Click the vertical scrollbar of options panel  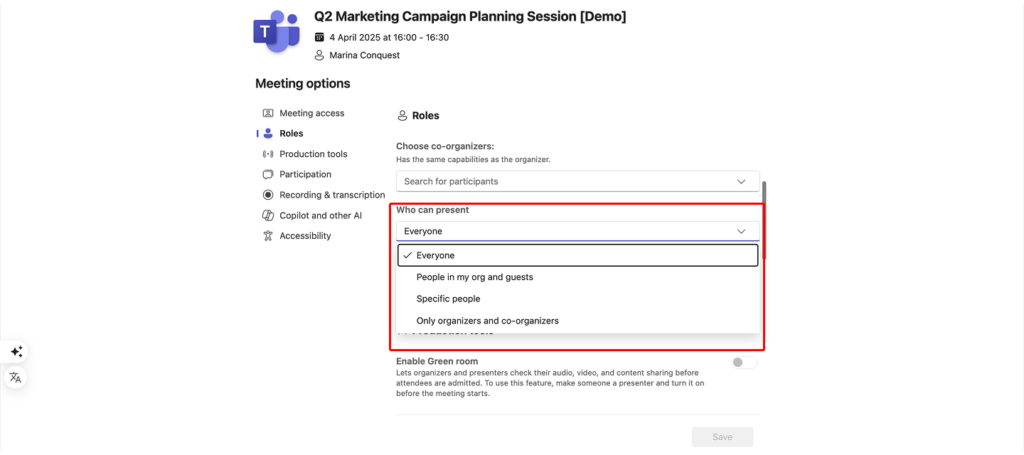tap(764, 221)
